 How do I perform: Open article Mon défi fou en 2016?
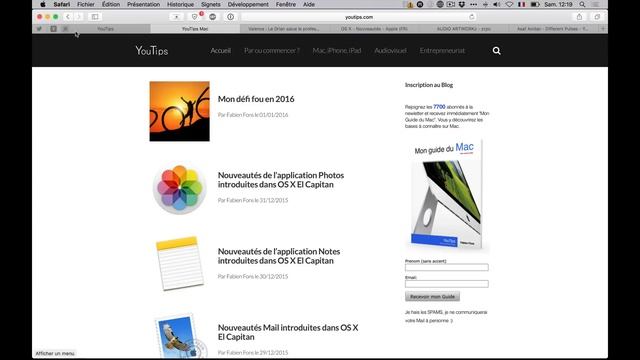256,99
